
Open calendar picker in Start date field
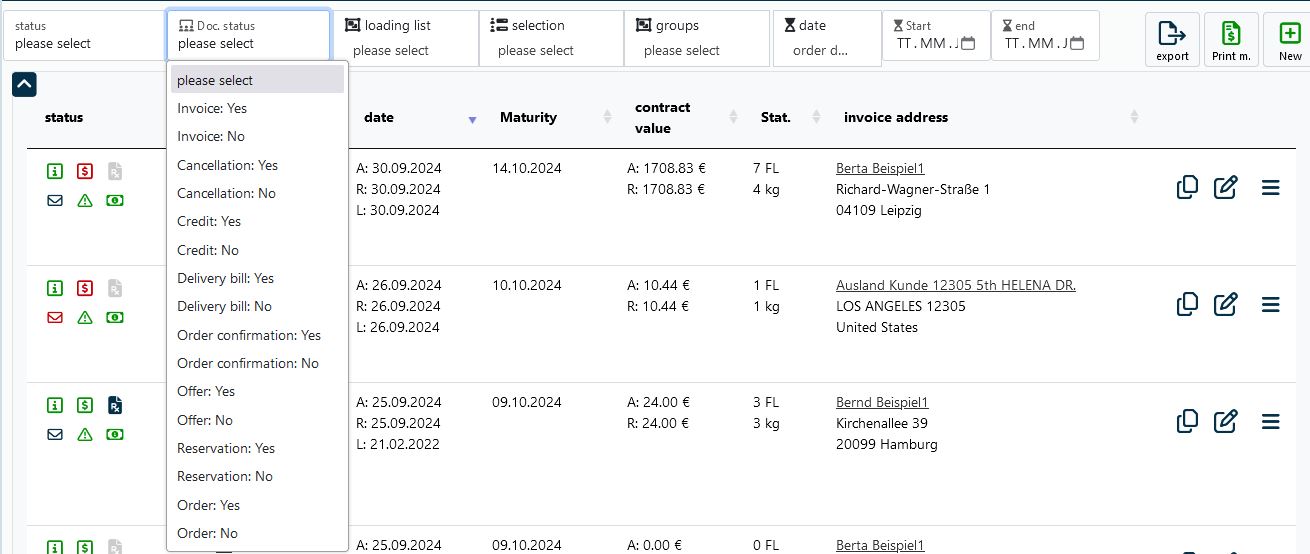click(968, 44)
